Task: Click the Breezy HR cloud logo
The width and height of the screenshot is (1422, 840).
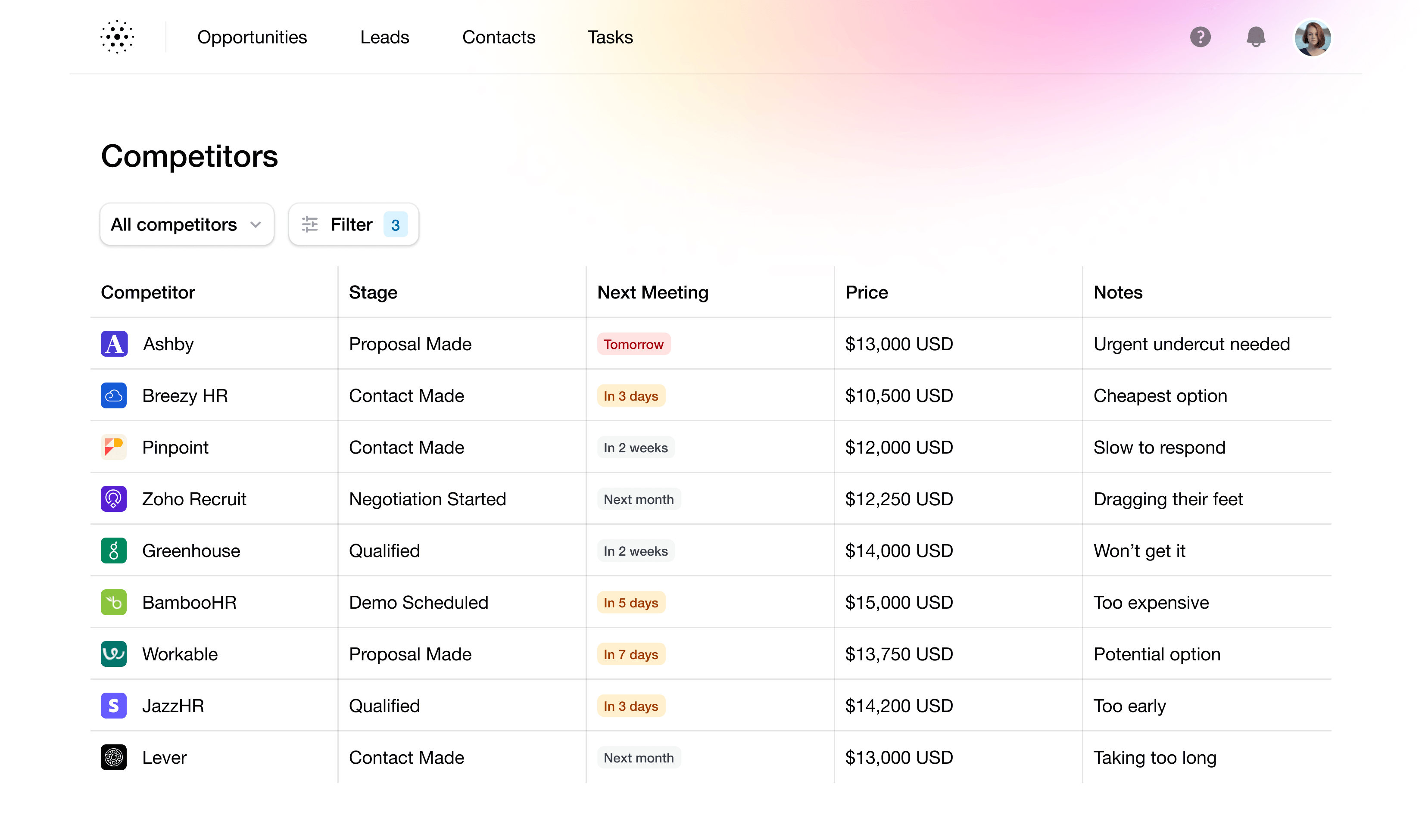Action: (x=114, y=395)
